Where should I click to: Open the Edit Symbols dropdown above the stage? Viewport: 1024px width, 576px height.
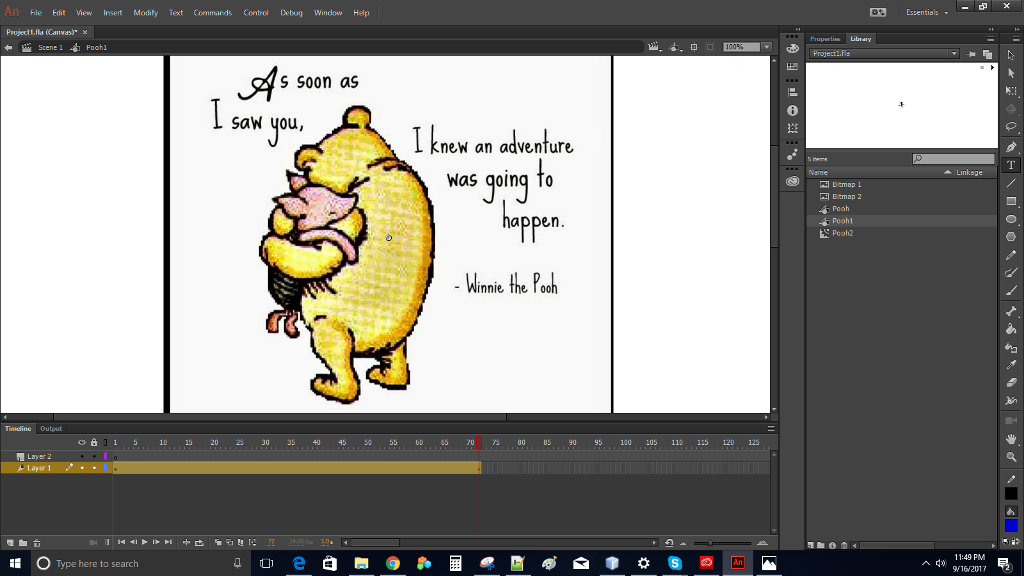[675, 46]
